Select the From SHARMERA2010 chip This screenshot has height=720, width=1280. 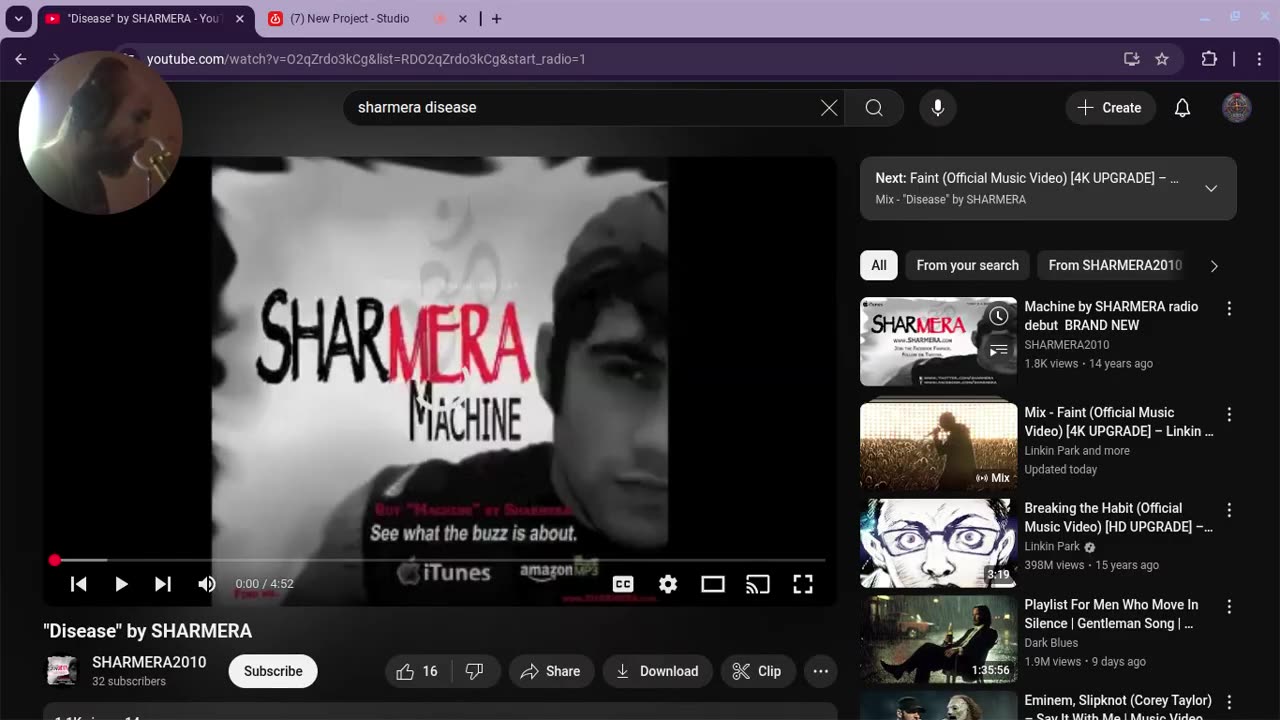[1115, 265]
